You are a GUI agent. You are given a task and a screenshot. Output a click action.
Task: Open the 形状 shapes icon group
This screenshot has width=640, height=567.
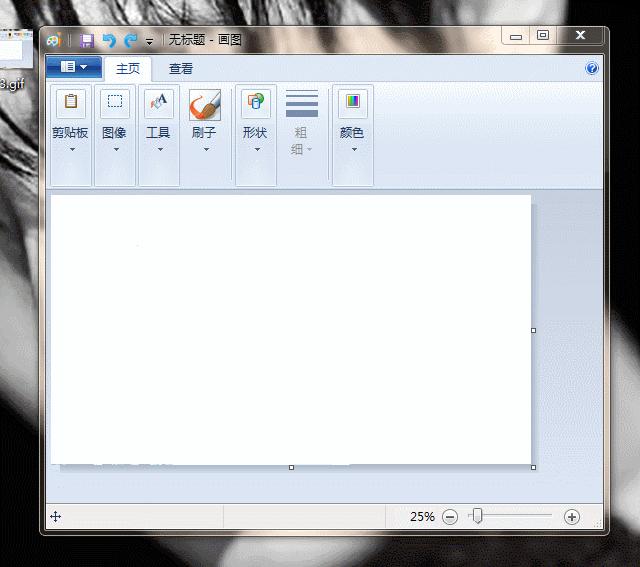[256, 102]
